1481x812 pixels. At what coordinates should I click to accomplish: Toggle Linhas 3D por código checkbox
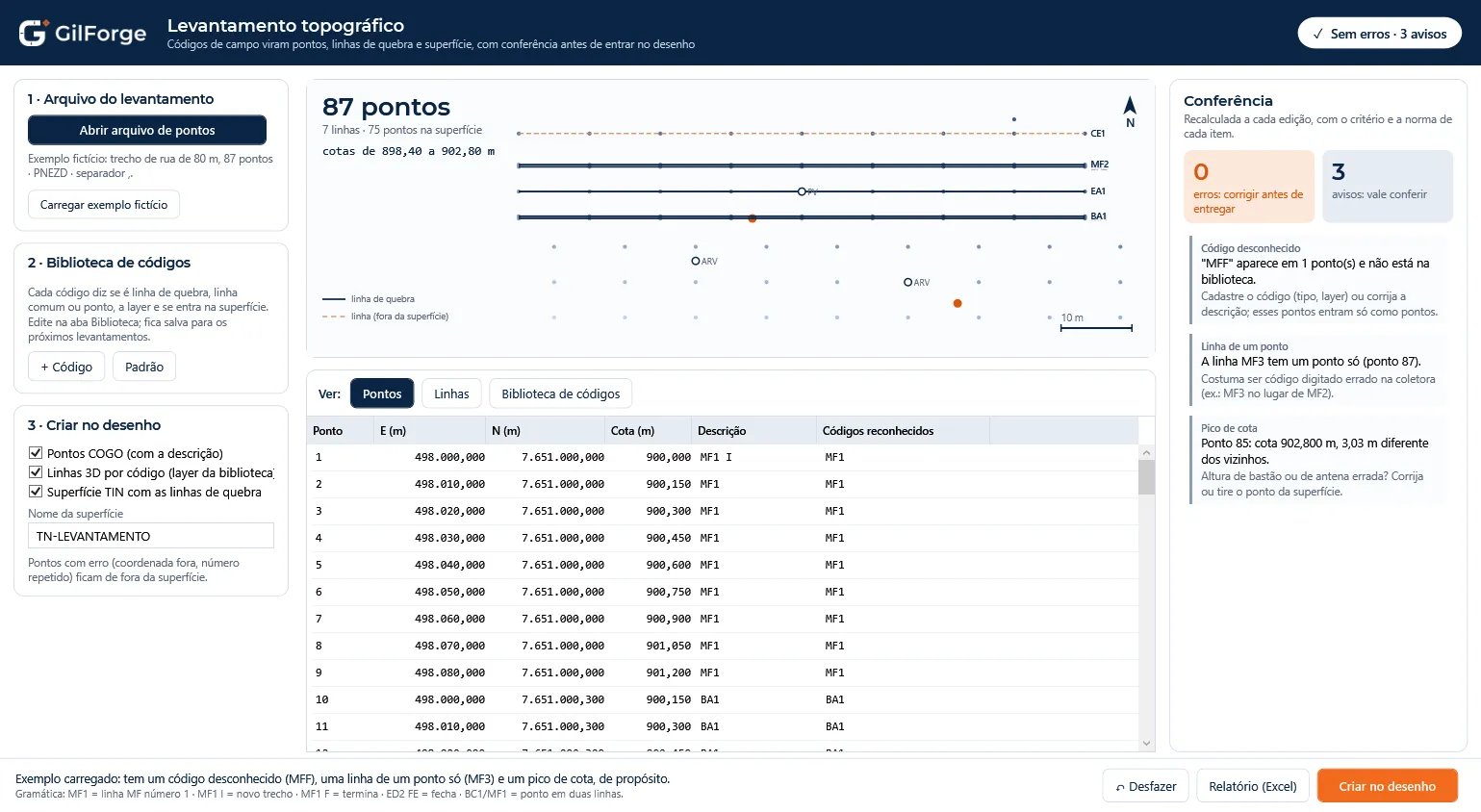click(x=36, y=472)
